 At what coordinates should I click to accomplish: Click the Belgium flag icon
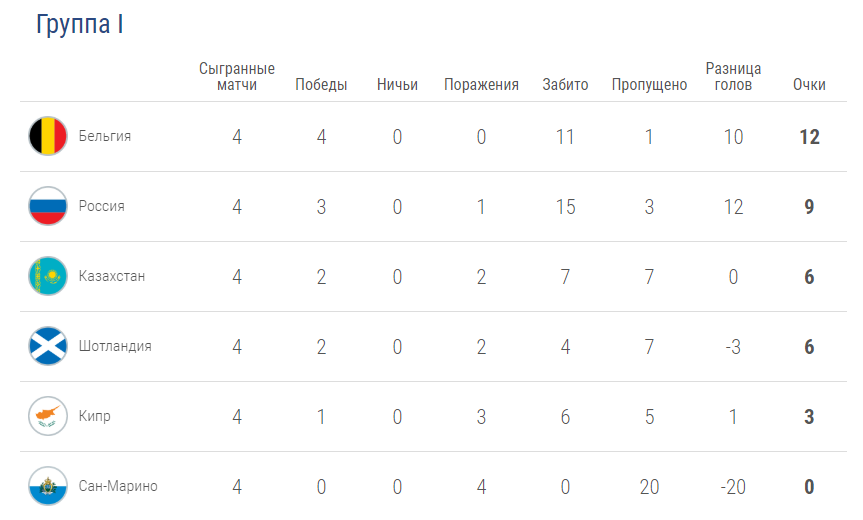(x=48, y=136)
